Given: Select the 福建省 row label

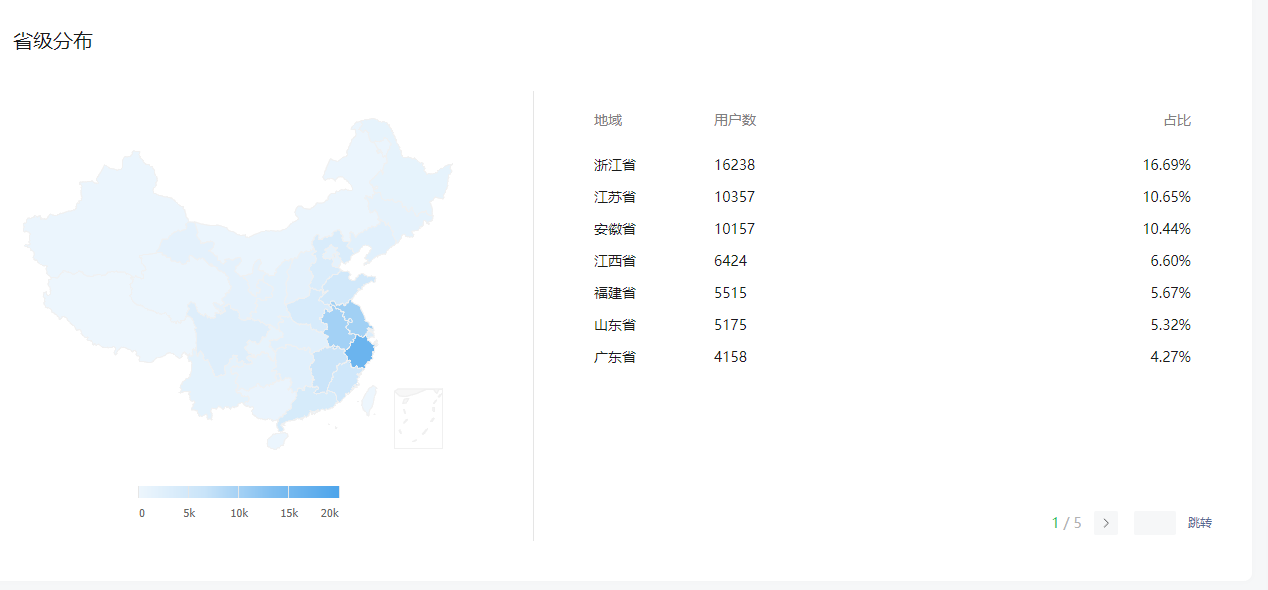Looking at the screenshot, I should 615,293.
